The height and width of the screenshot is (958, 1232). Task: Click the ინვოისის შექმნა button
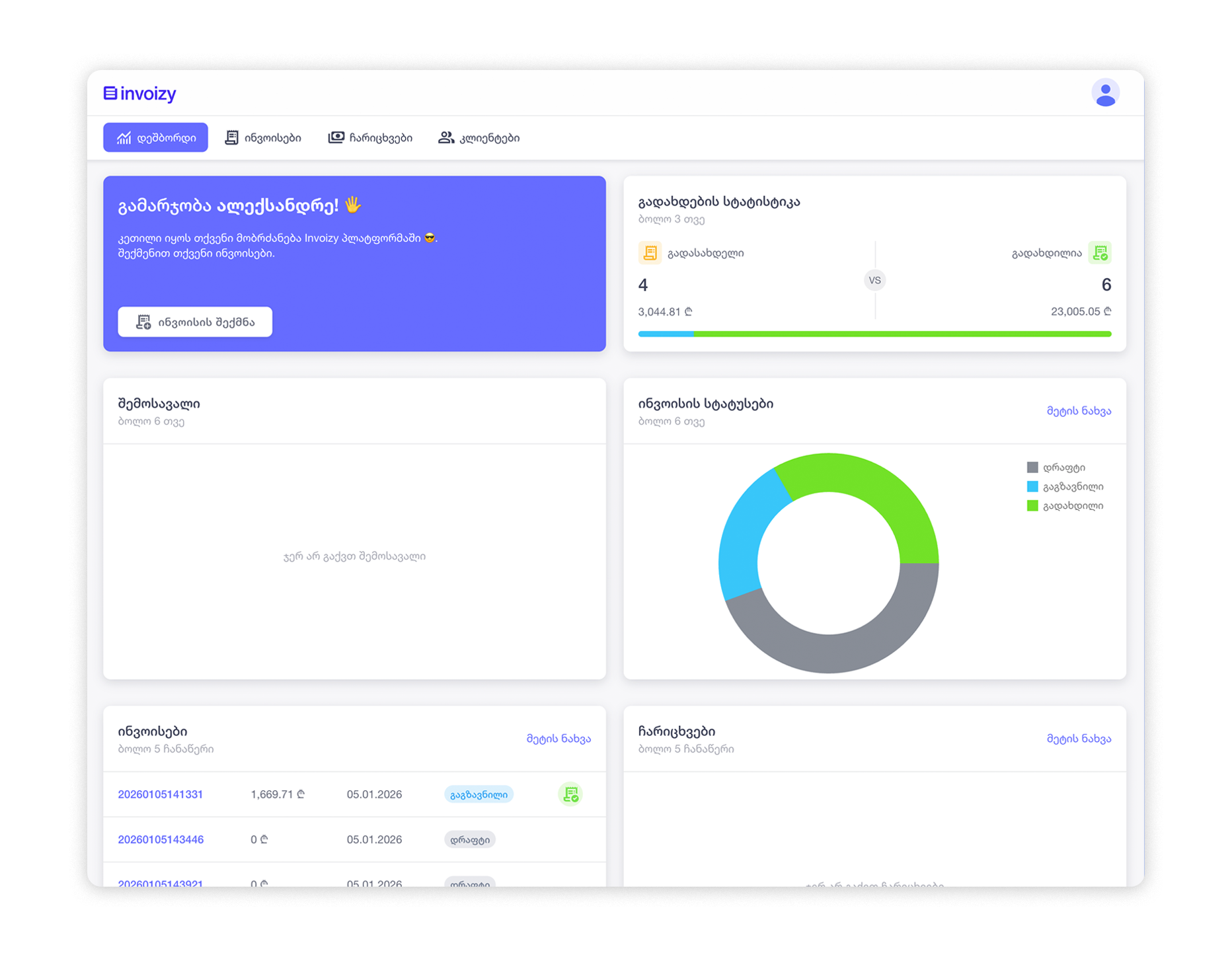(x=194, y=322)
